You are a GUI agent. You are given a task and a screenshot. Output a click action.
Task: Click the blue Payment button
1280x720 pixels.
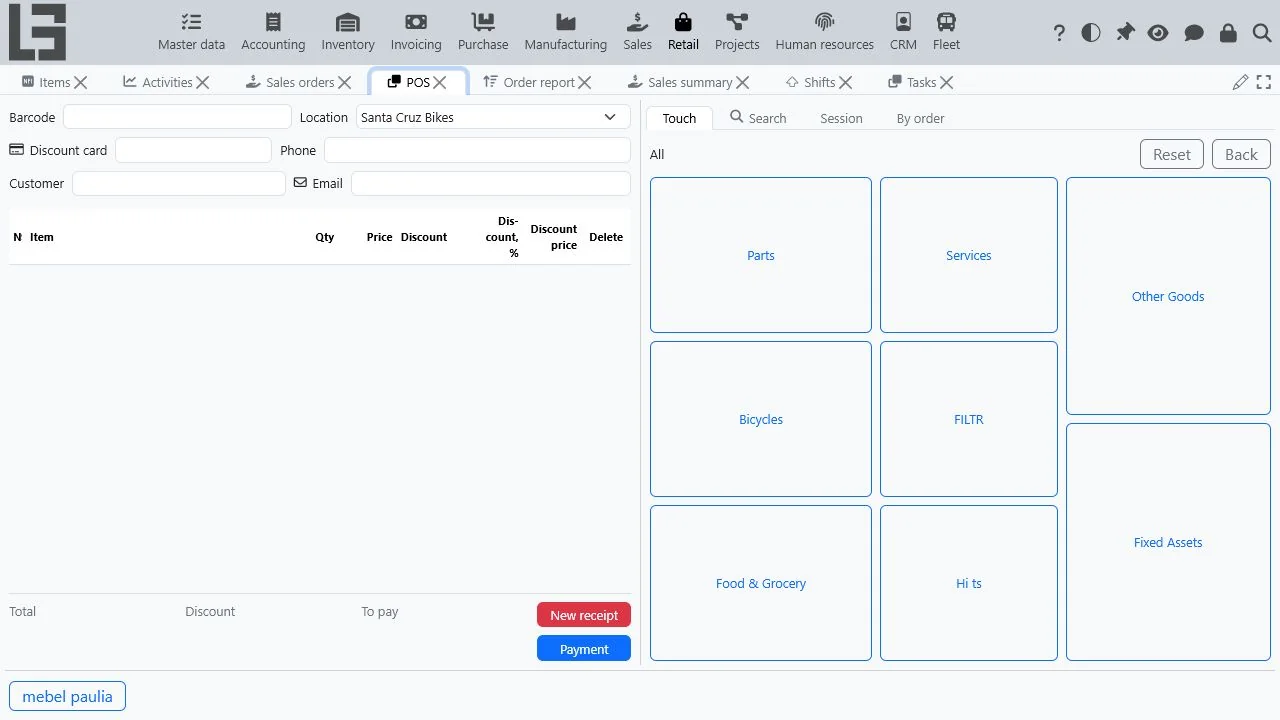(584, 649)
